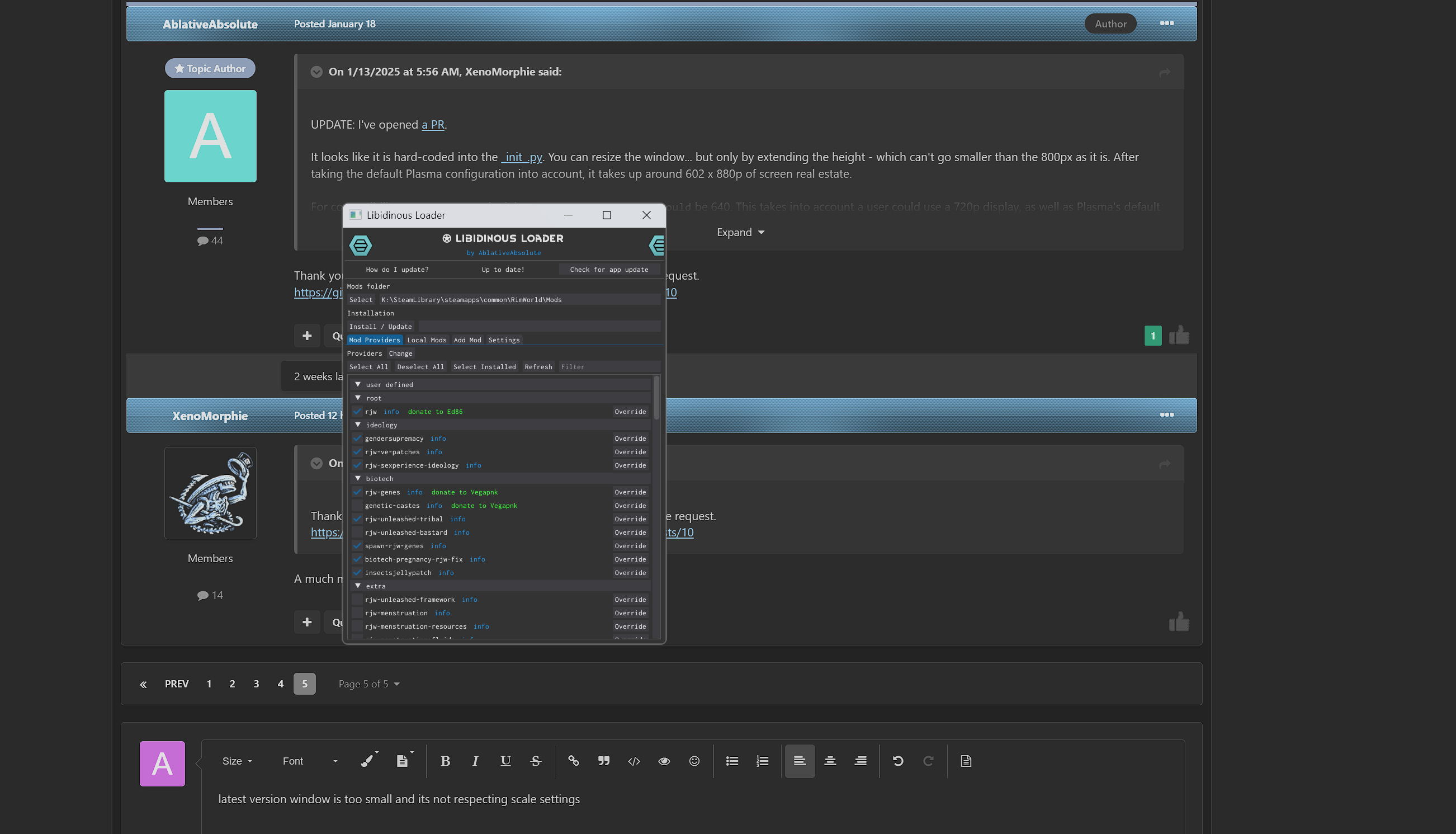Switch to the Settings tab in Libidinous Loader
The width and height of the screenshot is (1456, 834).
pos(503,340)
